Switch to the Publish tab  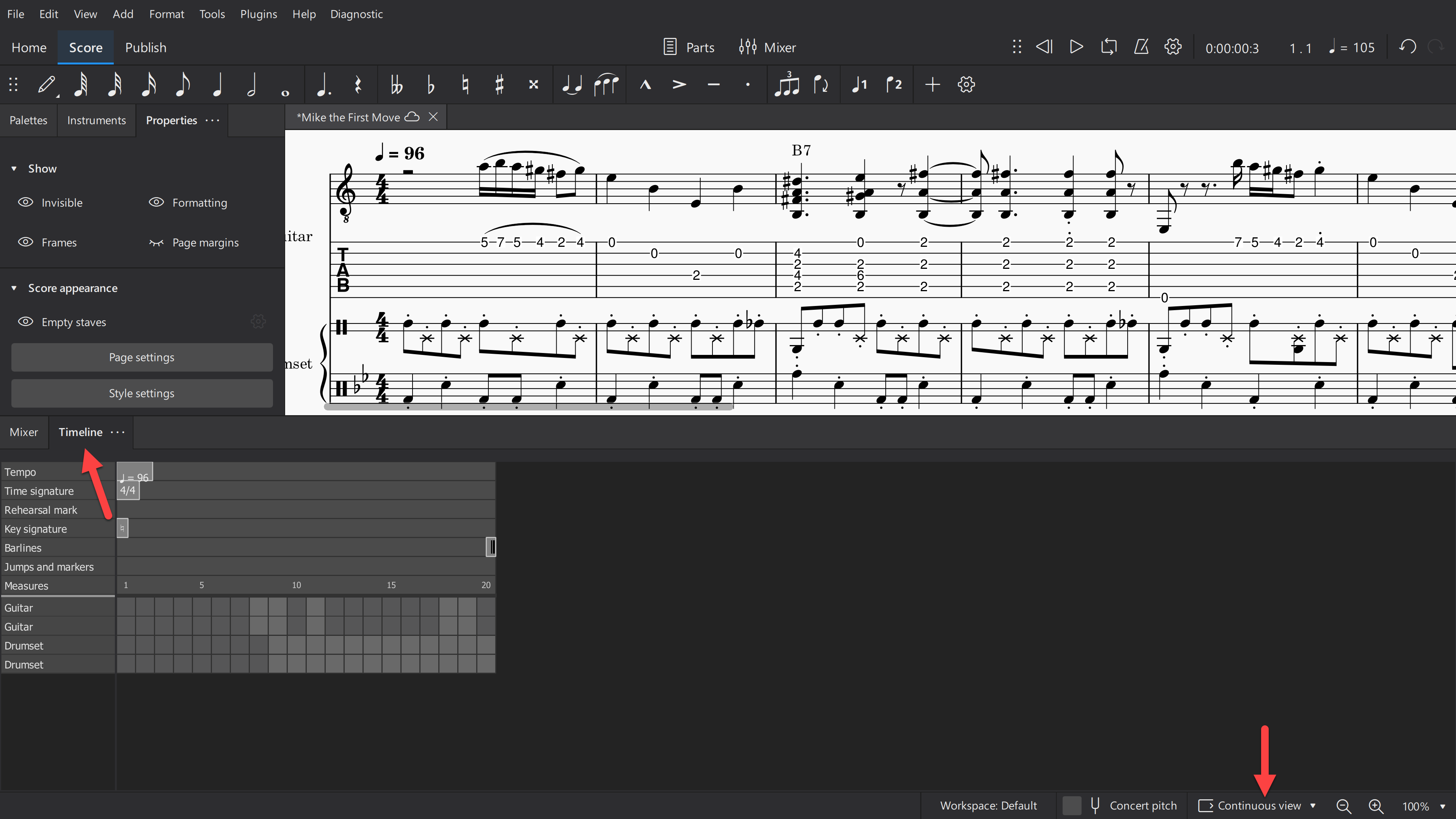pos(145,47)
